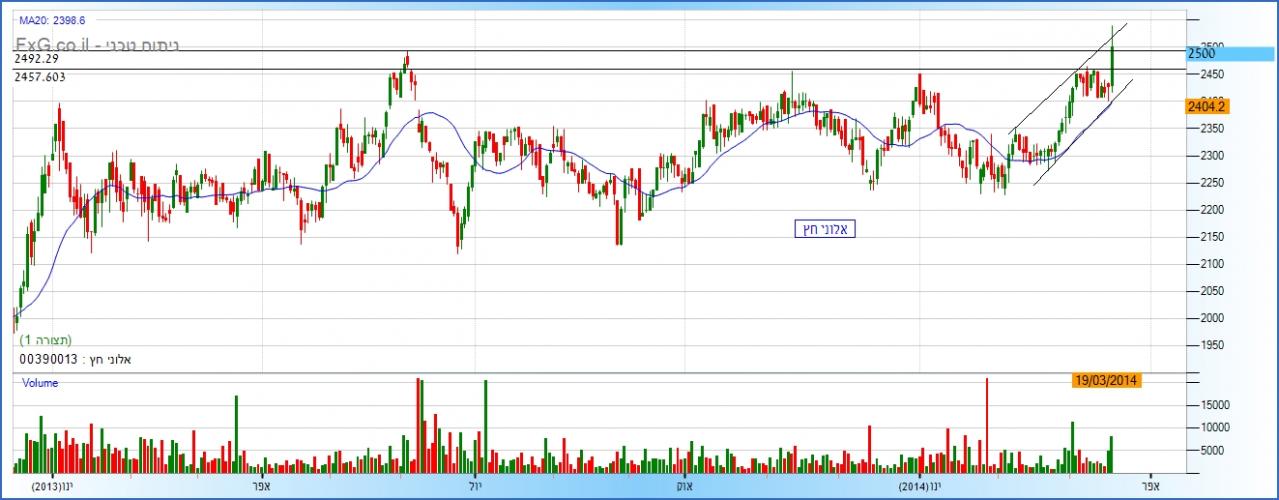The image size is (1279, 500).
Task: Click the אוק month axis label
Action: pyautogui.click(x=686, y=487)
